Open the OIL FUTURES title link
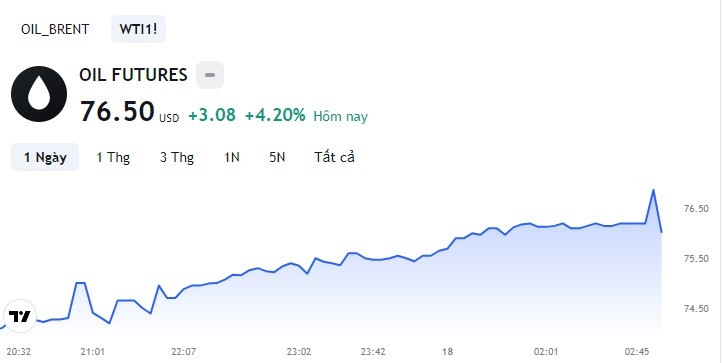The image size is (722, 363). click(134, 75)
